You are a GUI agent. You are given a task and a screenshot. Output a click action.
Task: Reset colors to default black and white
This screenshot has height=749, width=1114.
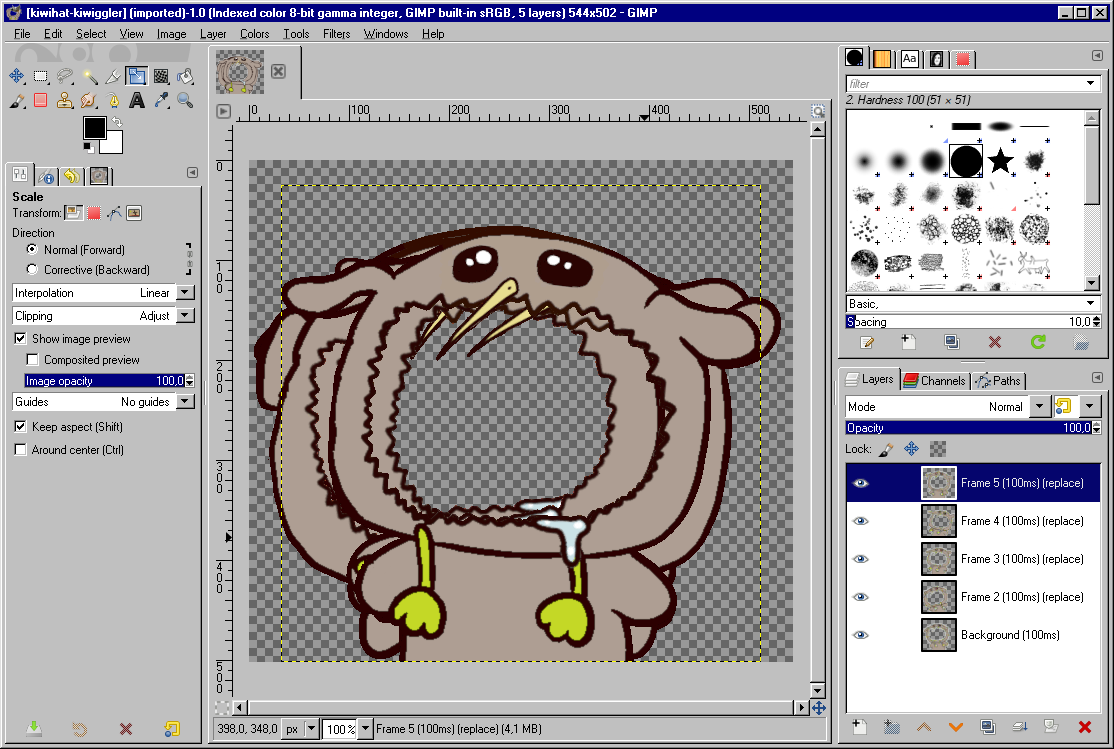[87, 147]
